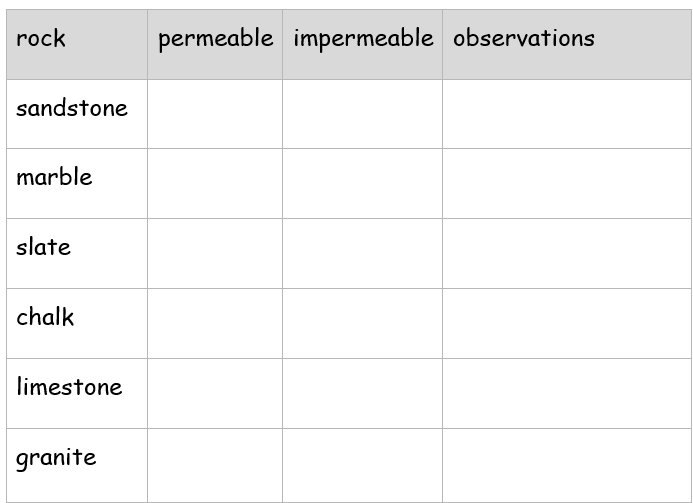
Task: Select the permeable cell for chalk
Action: pyautogui.click(x=215, y=324)
